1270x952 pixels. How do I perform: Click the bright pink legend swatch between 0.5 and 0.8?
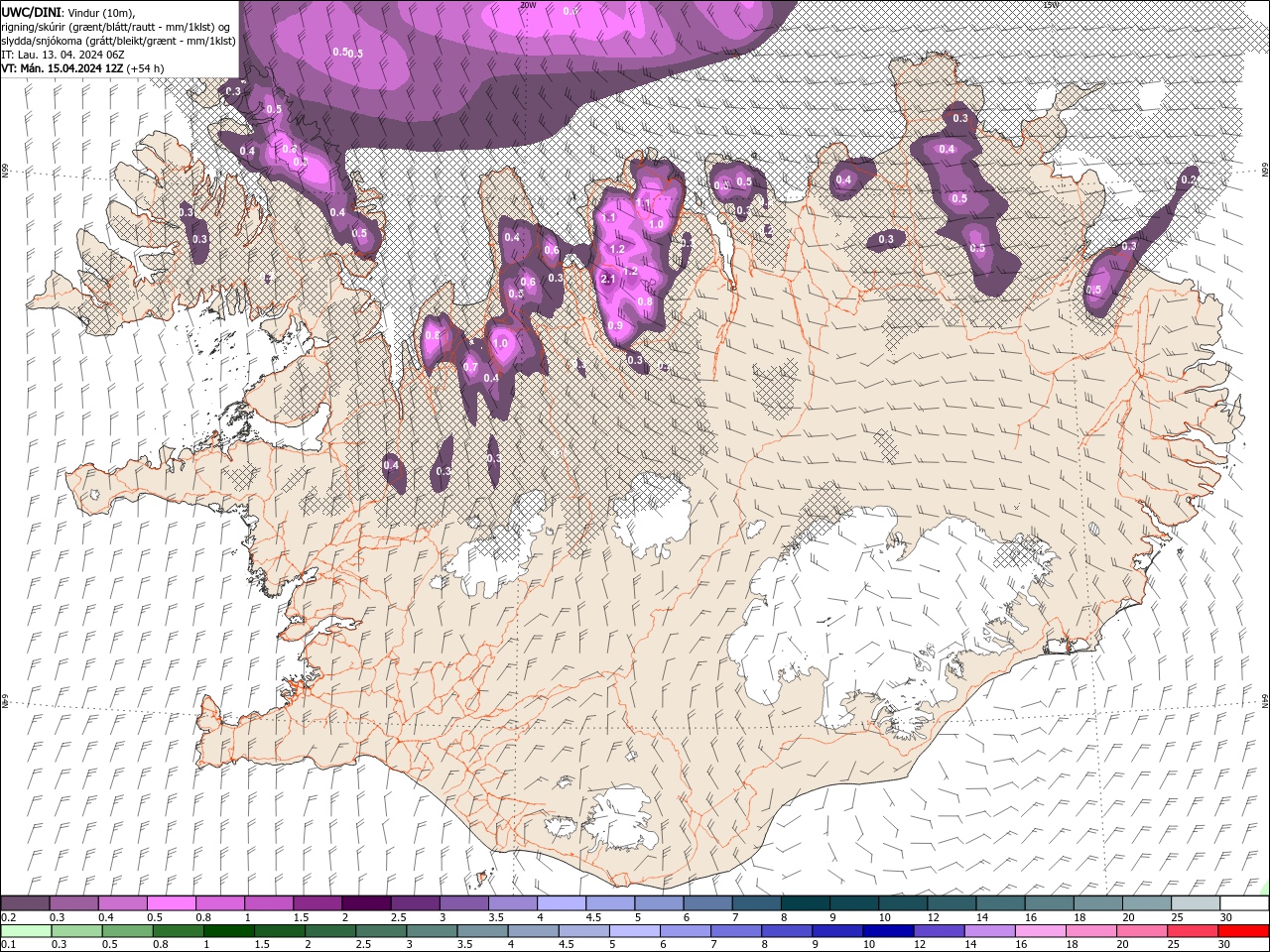(x=171, y=903)
